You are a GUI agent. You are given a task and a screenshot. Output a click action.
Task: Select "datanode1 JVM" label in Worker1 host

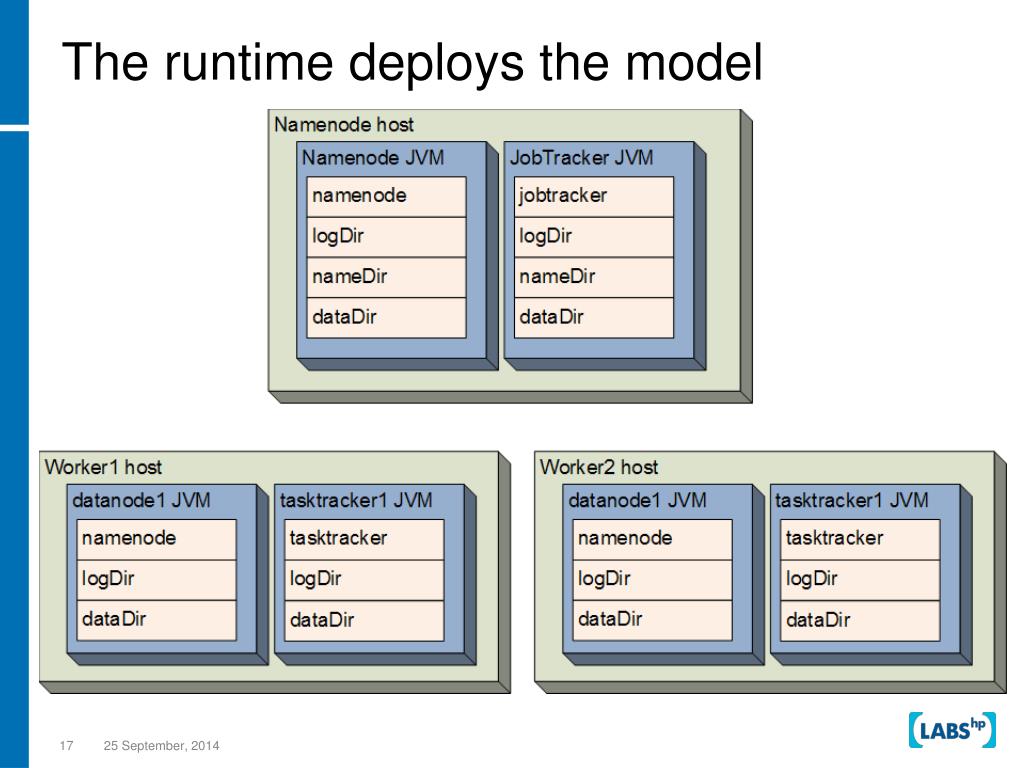click(141, 500)
